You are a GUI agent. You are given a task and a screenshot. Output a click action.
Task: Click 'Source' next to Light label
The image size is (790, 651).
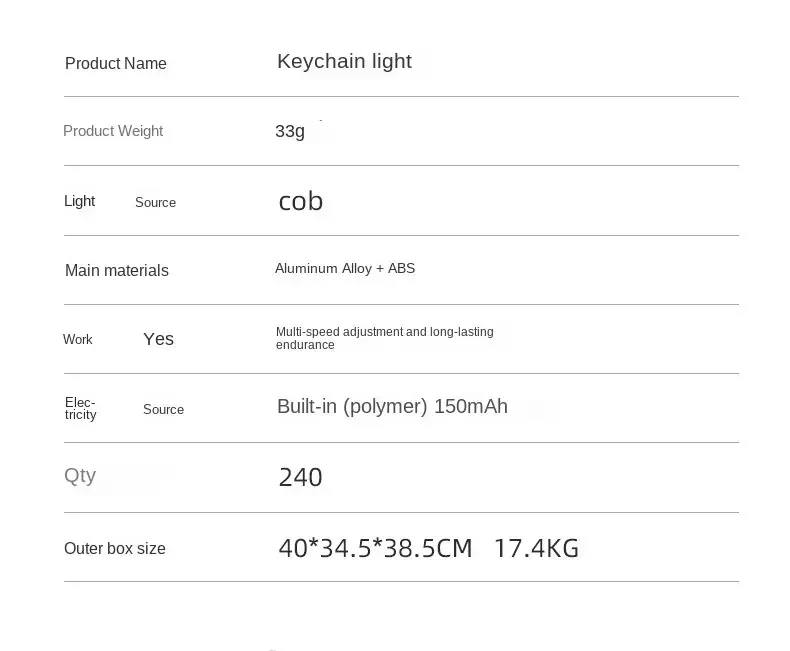click(x=155, y=202)
